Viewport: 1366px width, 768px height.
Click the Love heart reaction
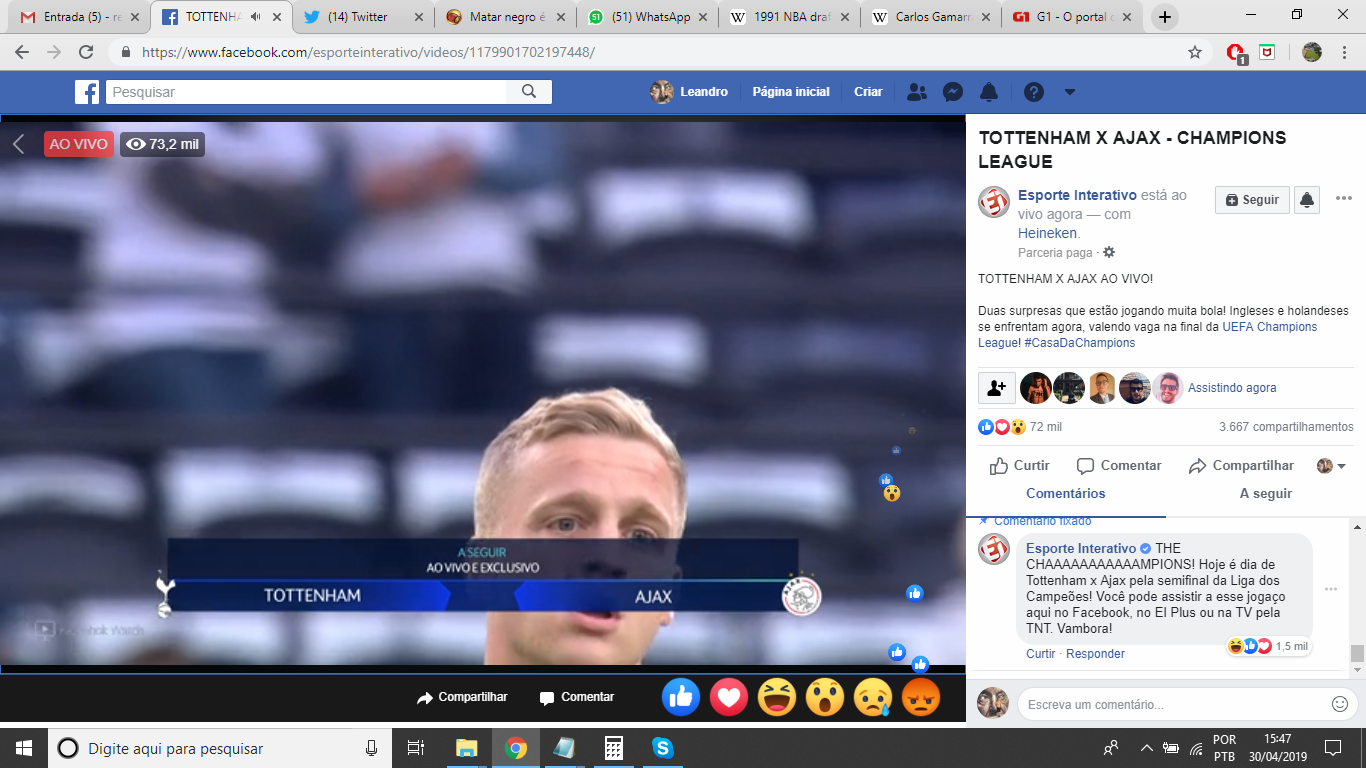[x=729, y=697]
